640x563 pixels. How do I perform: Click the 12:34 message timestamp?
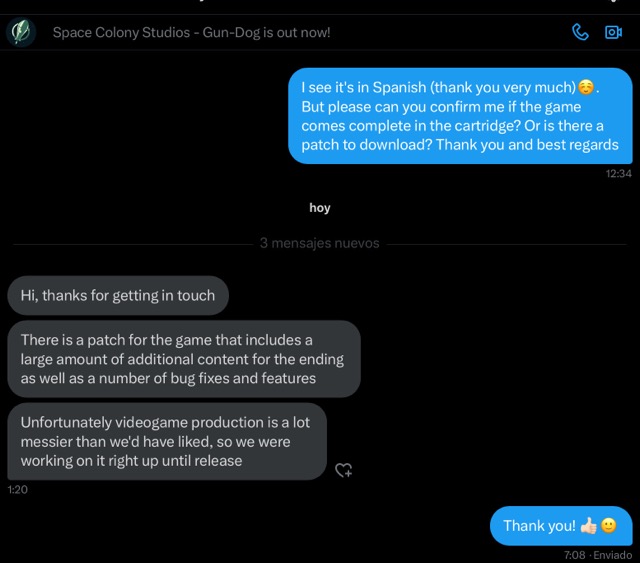[618, 174]
